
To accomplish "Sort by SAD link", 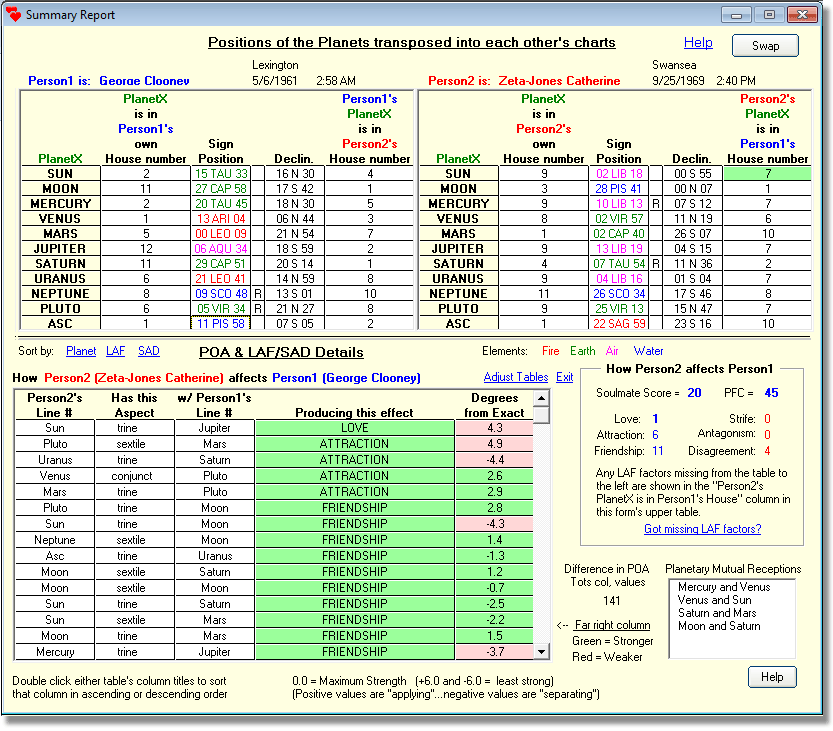I will click(148, 351).
